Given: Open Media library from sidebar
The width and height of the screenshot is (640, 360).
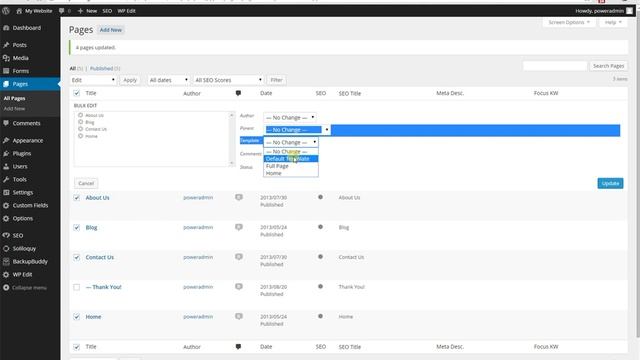Looking at the screenshot, I should [x=20, y=58].
